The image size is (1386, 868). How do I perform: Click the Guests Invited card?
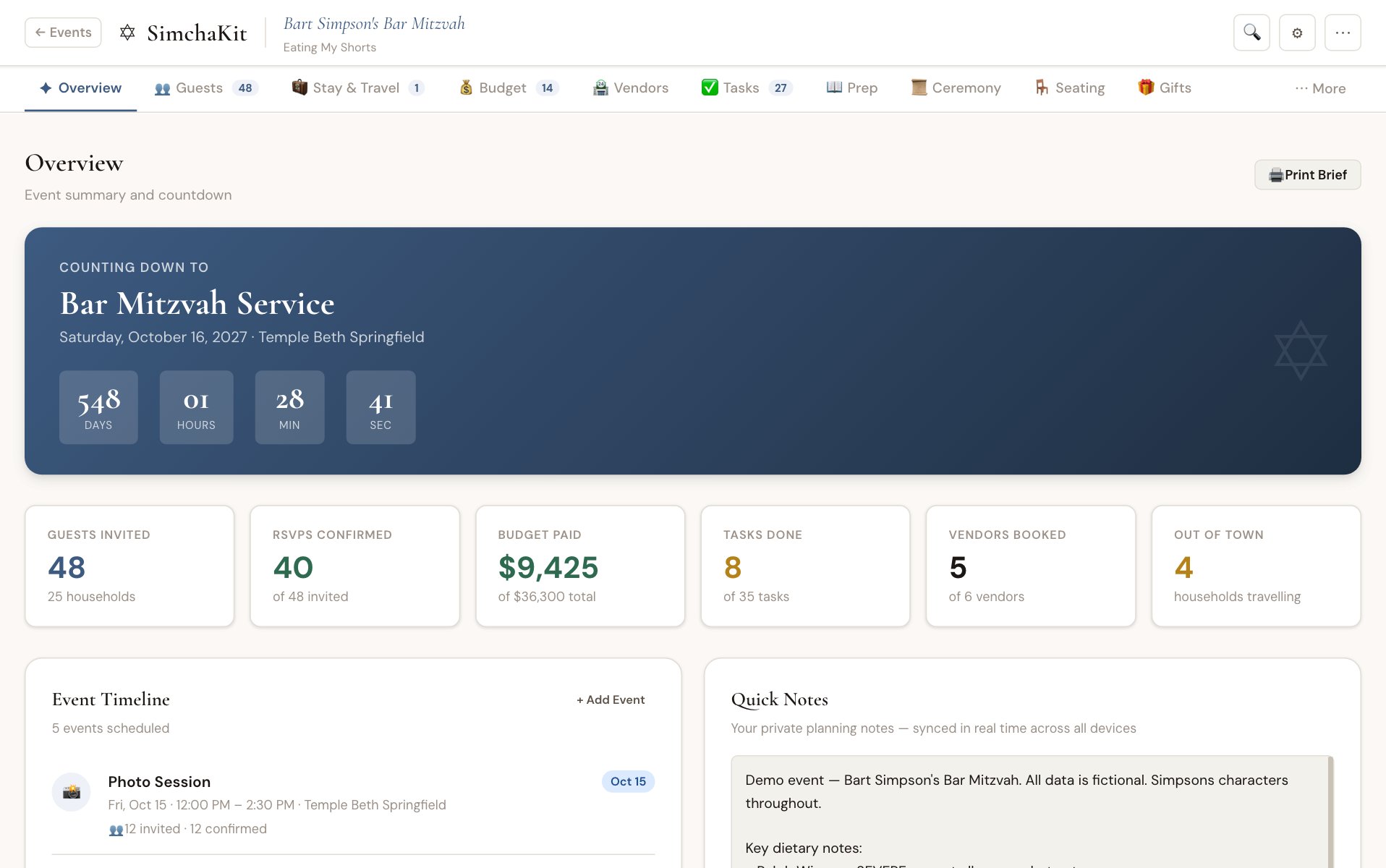pos(129,566)
